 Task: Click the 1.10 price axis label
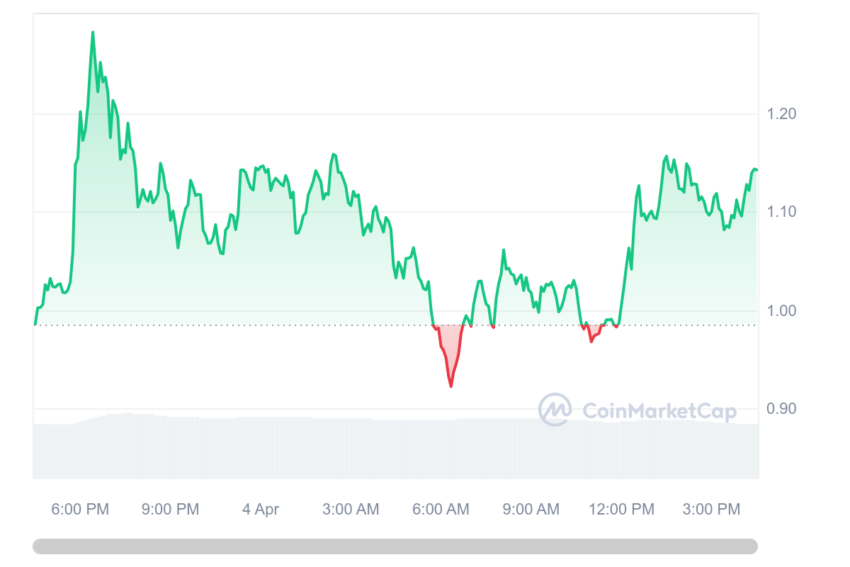tap(781, 212)
